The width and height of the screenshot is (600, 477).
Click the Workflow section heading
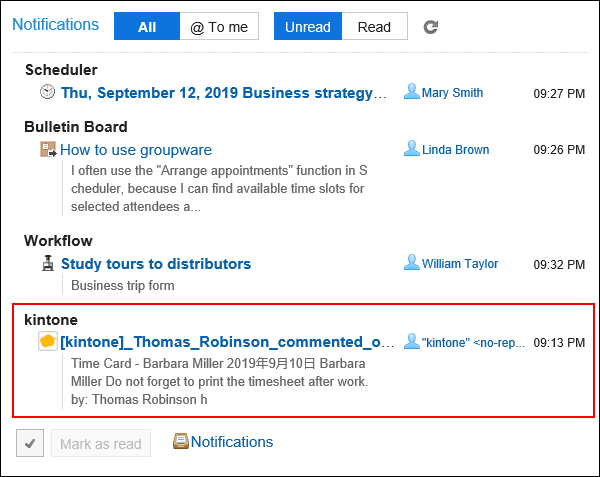[x=58, y=241]
